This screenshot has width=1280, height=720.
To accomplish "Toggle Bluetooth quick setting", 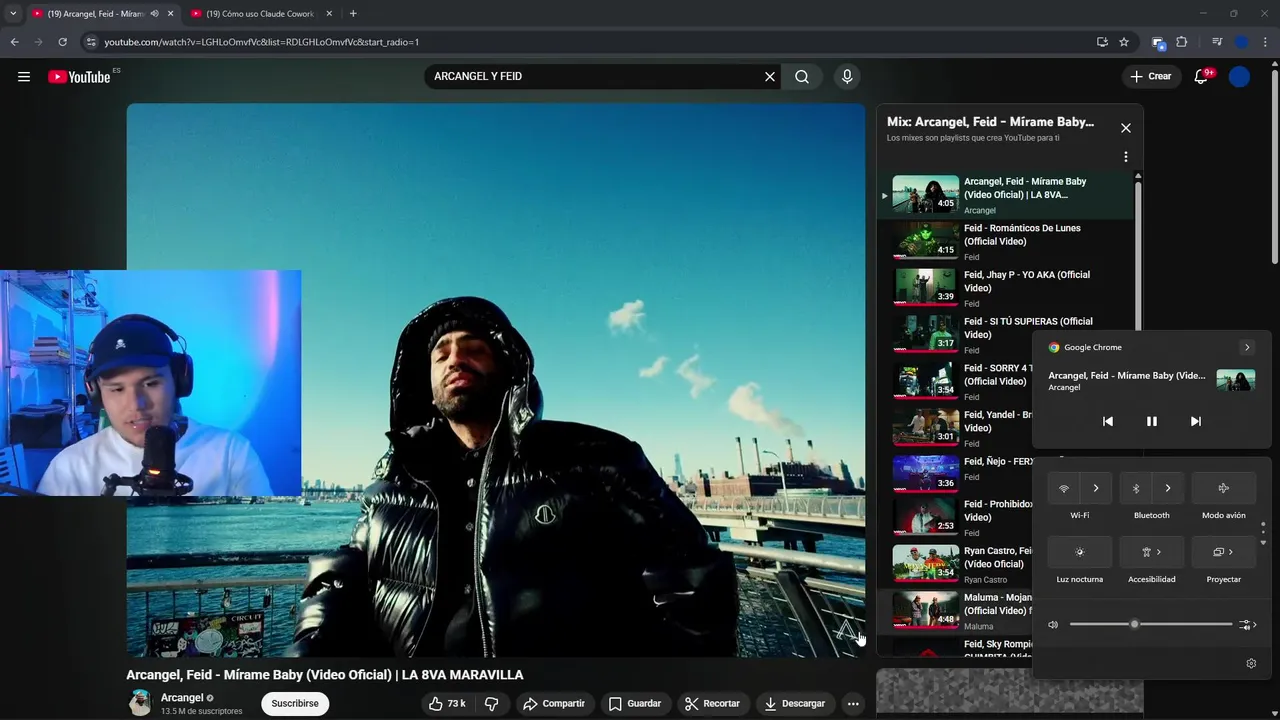I will (x=1136, y=489).
